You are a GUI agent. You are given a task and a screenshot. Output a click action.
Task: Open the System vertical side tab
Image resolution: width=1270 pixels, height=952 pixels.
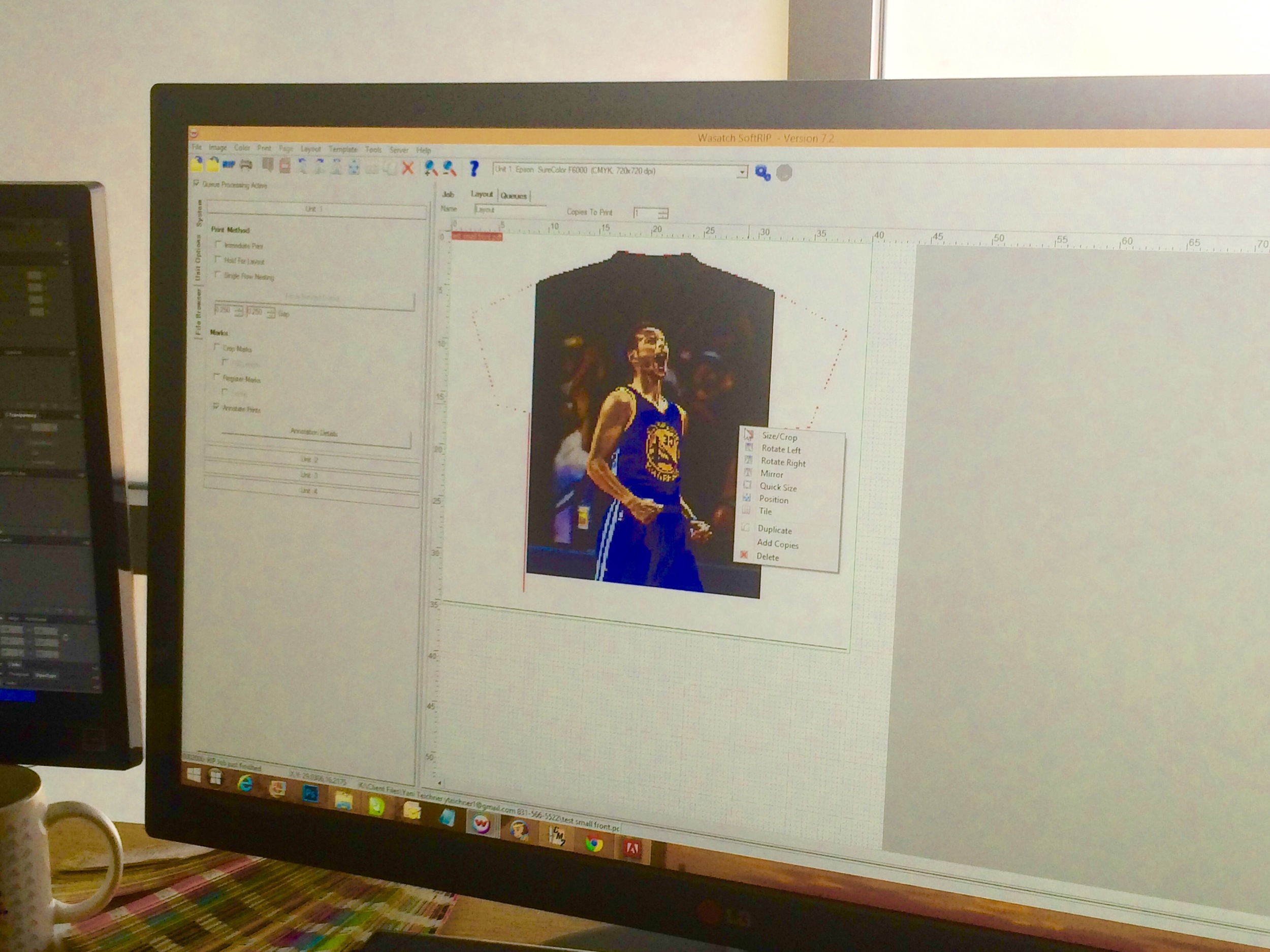(199, 213)
